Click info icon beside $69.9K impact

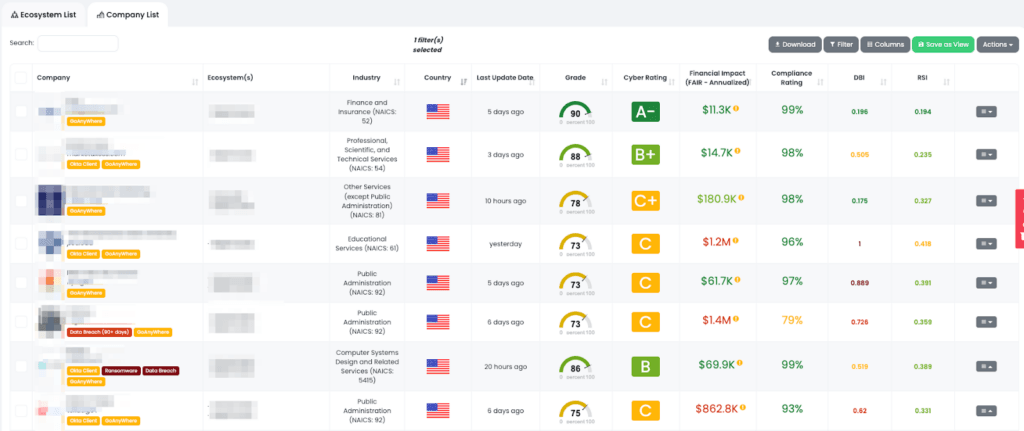tap(739, 364)
